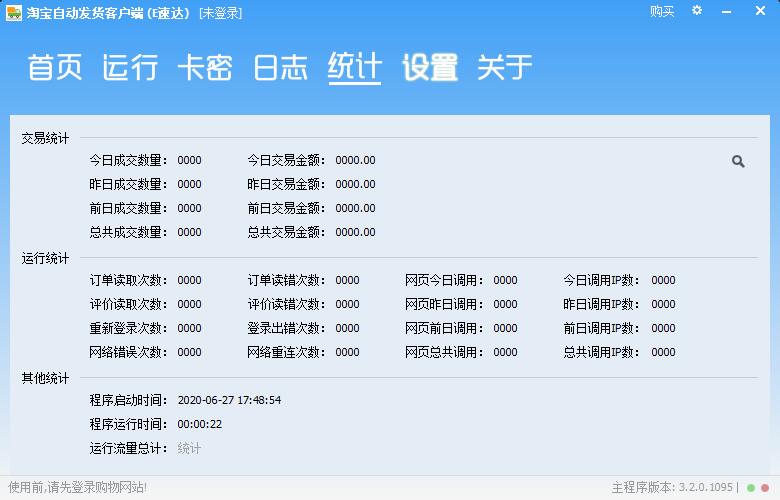Click the 主程序版本 number in status bar
Viewport: 780px width, 500px height.
pyautogui.click(x=706, y=488)
